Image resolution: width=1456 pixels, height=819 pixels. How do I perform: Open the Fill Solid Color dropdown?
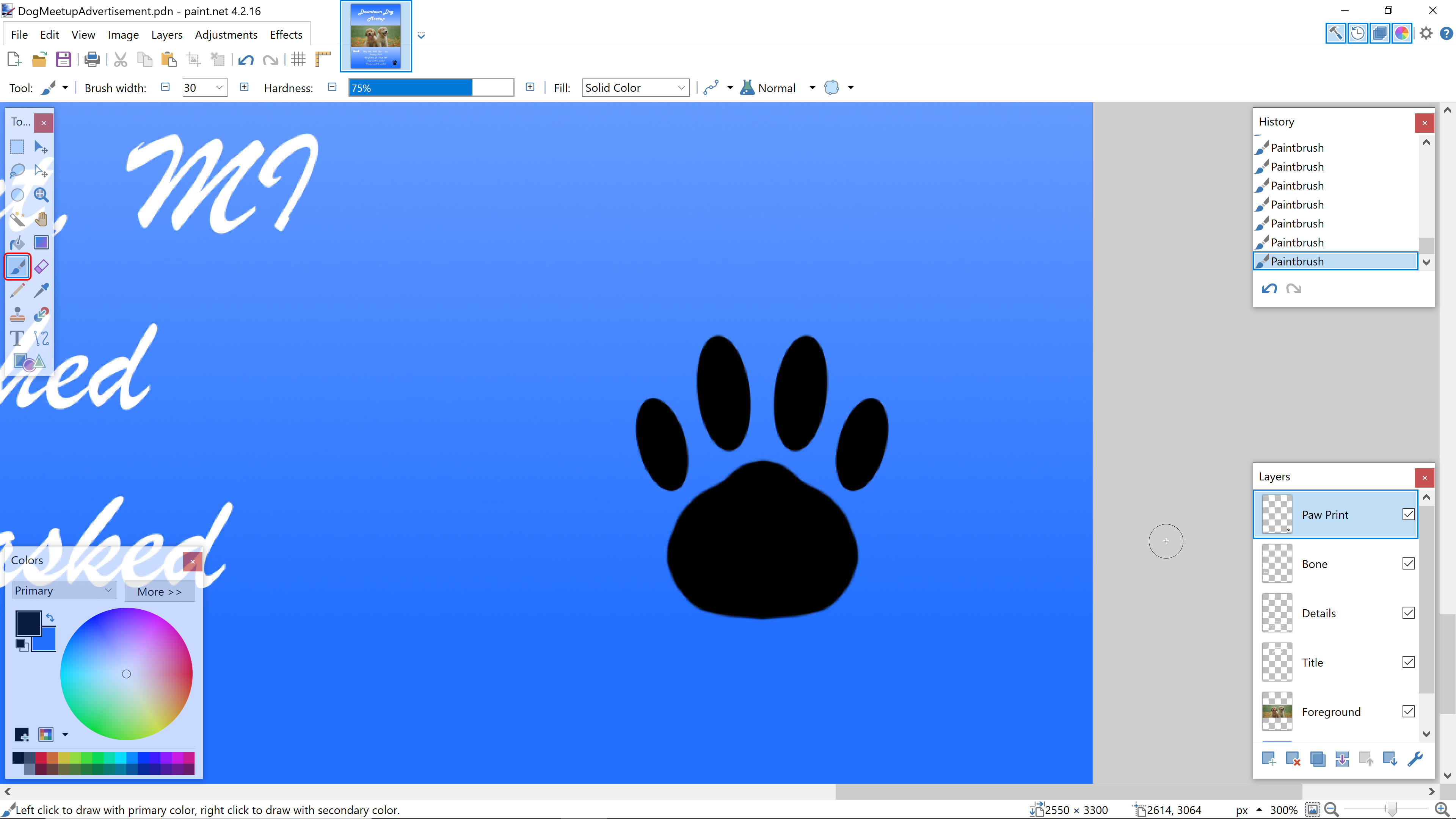pyautogui.click(x=635, y=88)
